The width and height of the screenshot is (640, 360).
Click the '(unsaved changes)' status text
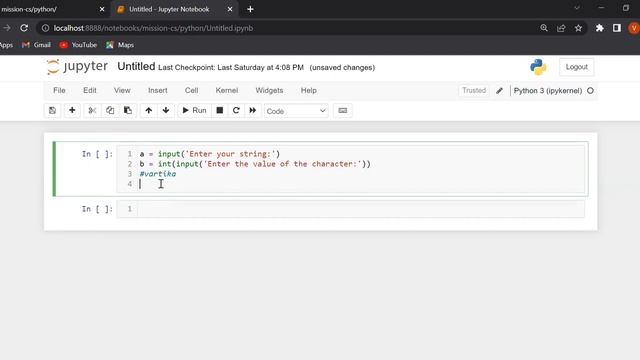click(342, 68)
